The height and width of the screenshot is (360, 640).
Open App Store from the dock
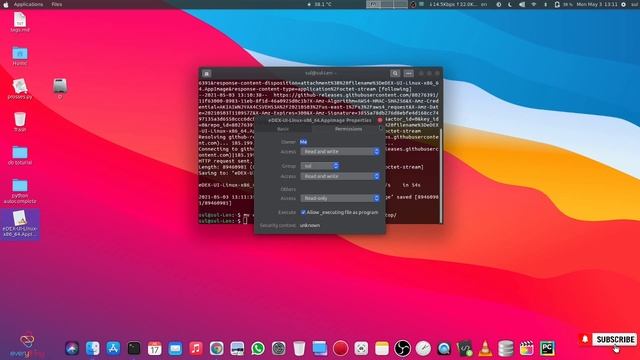click(x=113, y=348)
